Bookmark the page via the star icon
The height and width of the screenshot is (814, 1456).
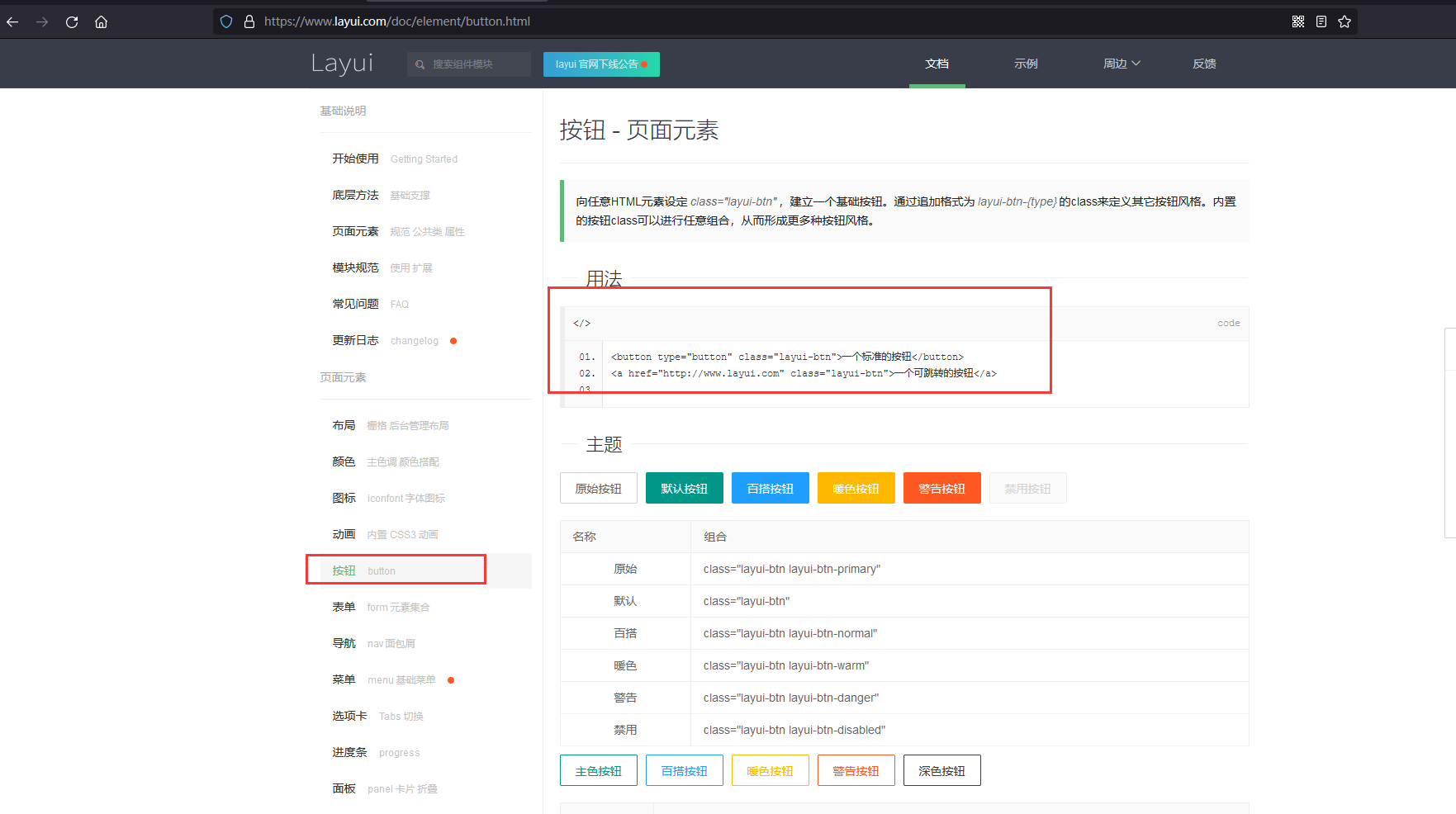1345,21
